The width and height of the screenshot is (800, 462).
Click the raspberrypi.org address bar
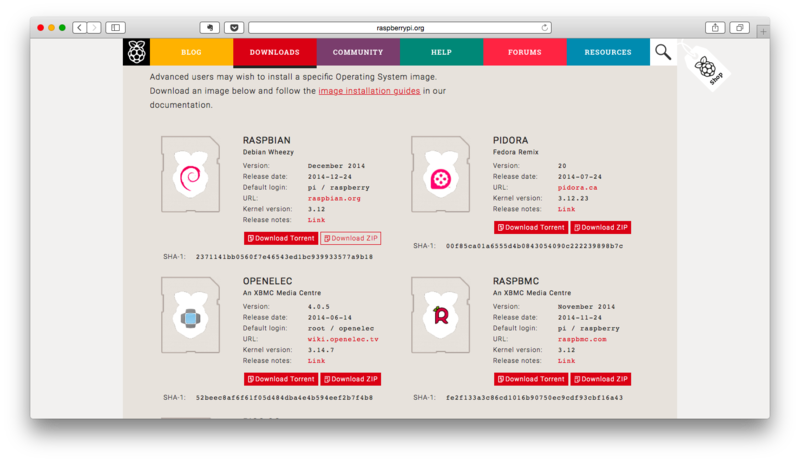(x=400, y=28)
